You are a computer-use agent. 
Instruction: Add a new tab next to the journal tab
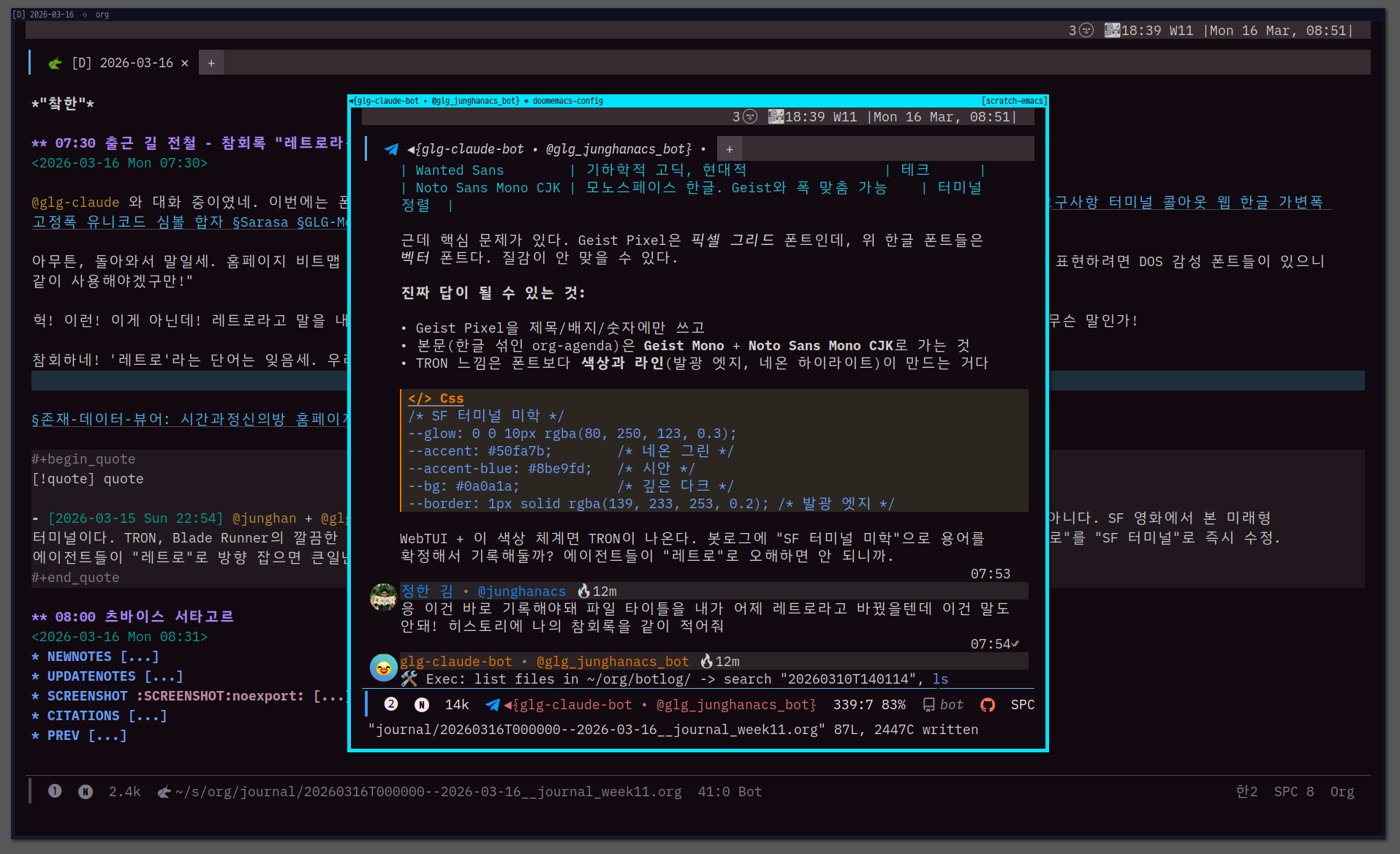point(211,64)
